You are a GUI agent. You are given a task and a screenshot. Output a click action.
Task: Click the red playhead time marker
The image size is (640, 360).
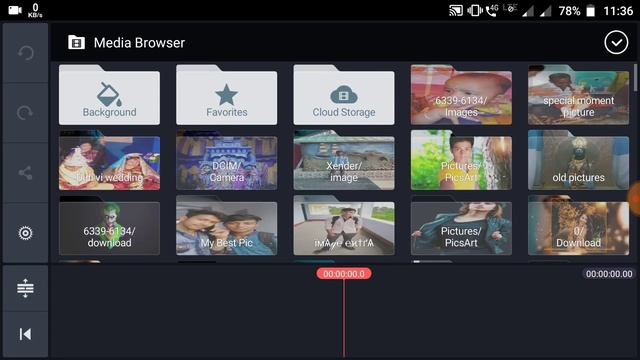(x=344, y=274)
